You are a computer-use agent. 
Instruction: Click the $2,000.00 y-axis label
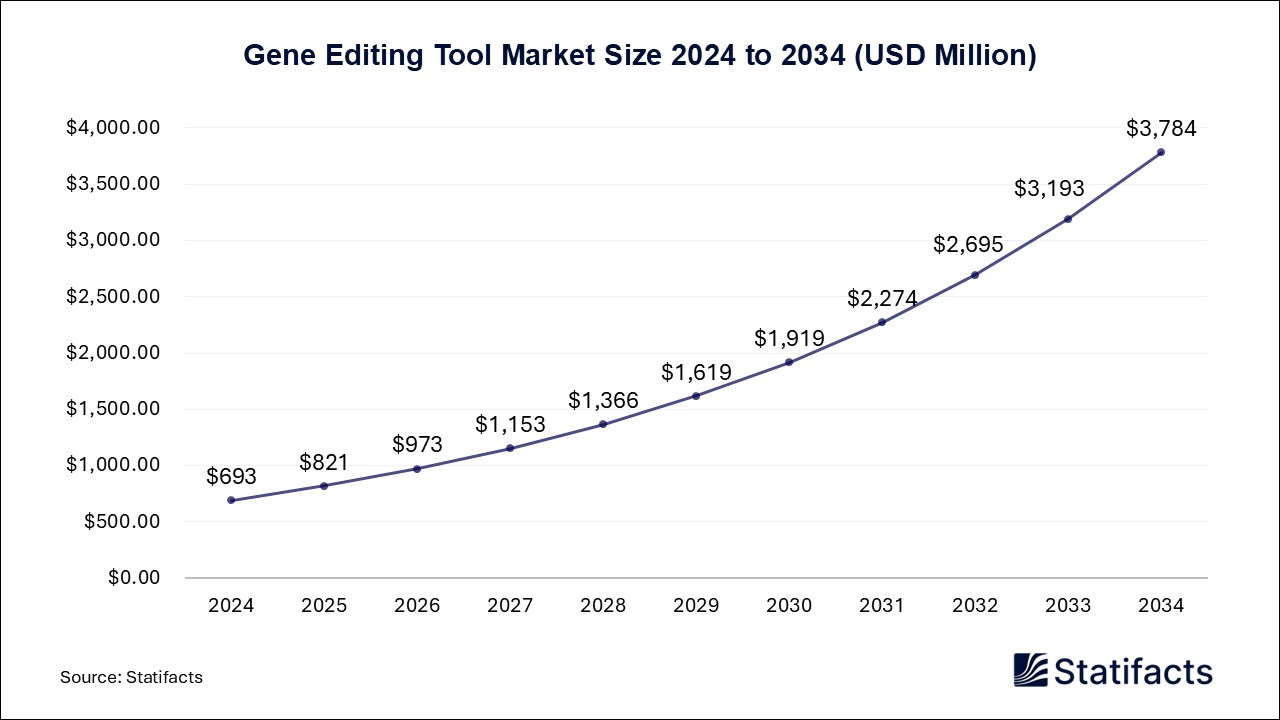114,353
